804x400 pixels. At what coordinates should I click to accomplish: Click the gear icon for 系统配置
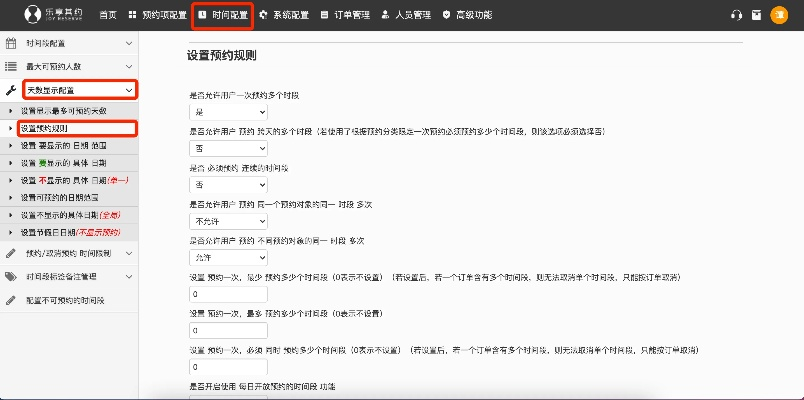point(264,15)
